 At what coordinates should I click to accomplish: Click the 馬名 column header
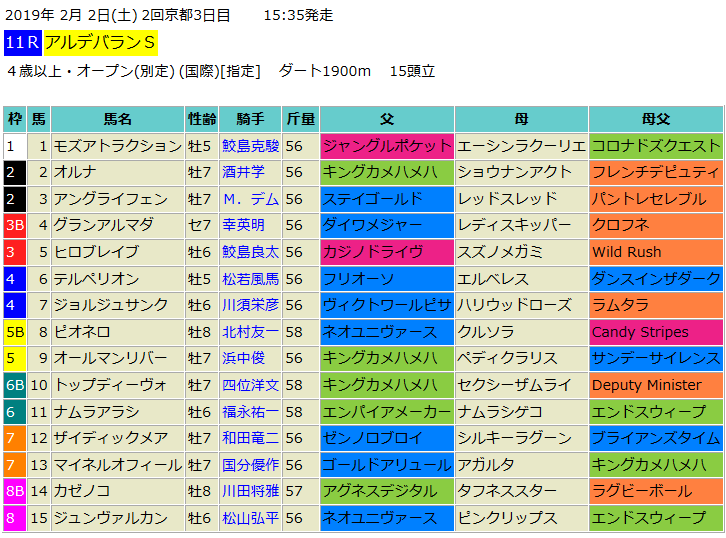pos(118,119)
